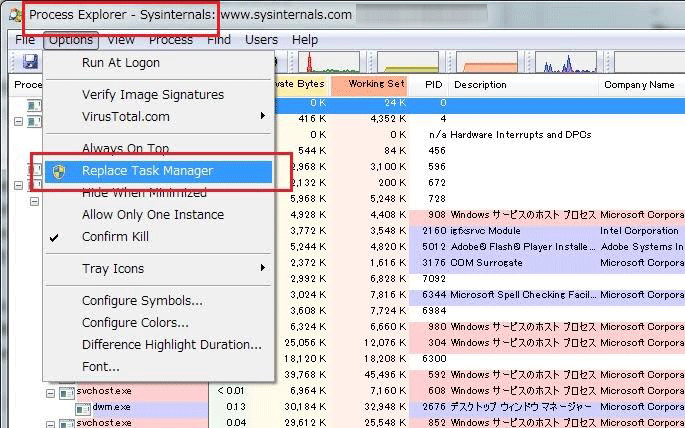Image resolution: width=685 pixels, height=428 pixels.
Task: Click working set value 45,496 K
Action: (x=385, y=375)
